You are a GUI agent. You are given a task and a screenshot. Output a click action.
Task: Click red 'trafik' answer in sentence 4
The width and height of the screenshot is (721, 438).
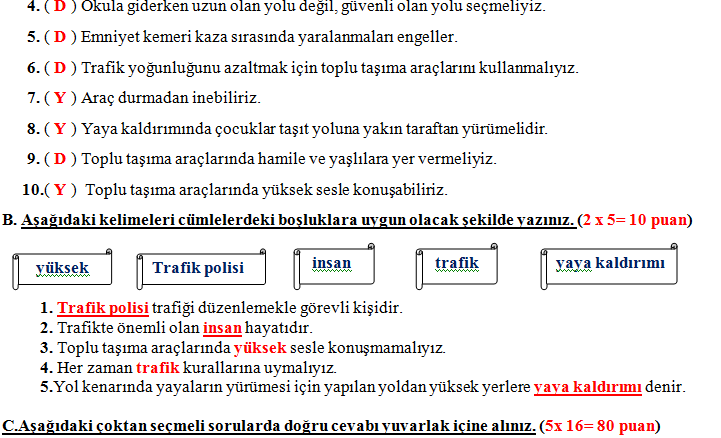tap(156, 368)
